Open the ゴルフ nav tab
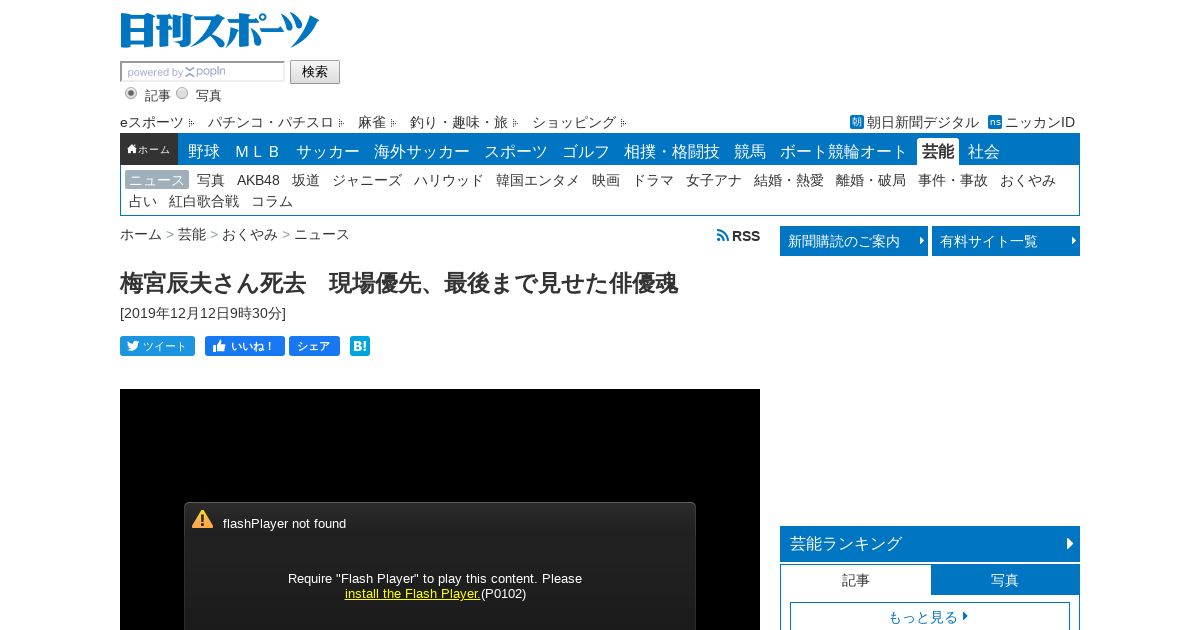The height and width of the screenshot is (630, 1200). pyautogui.click(x=586, y=151)
